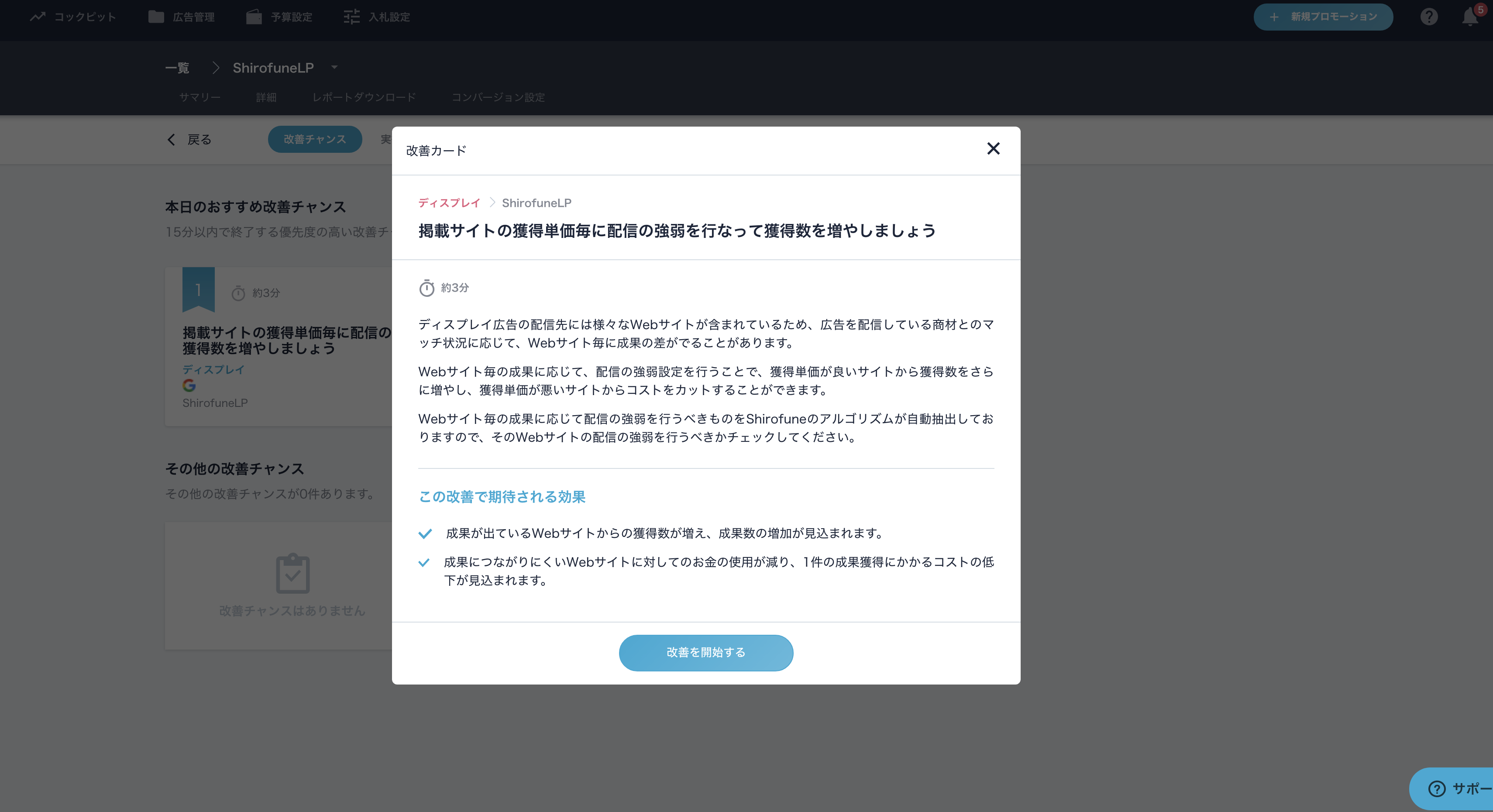Open 広告管理 folder icon
1493x812 pixels.
[156, 17]
